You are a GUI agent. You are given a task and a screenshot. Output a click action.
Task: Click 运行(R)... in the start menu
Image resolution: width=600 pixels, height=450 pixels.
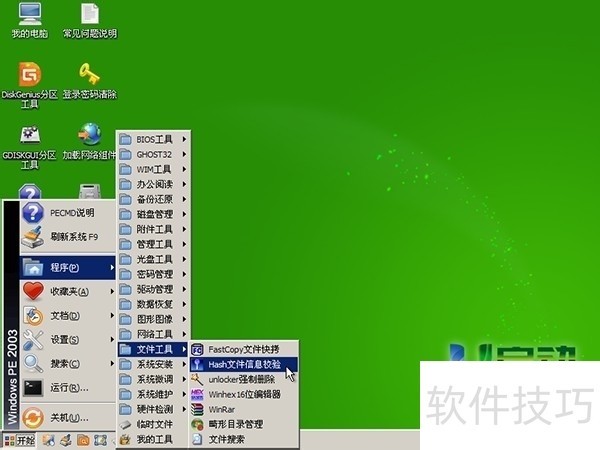pyautogui.click(x=68, y=388)
